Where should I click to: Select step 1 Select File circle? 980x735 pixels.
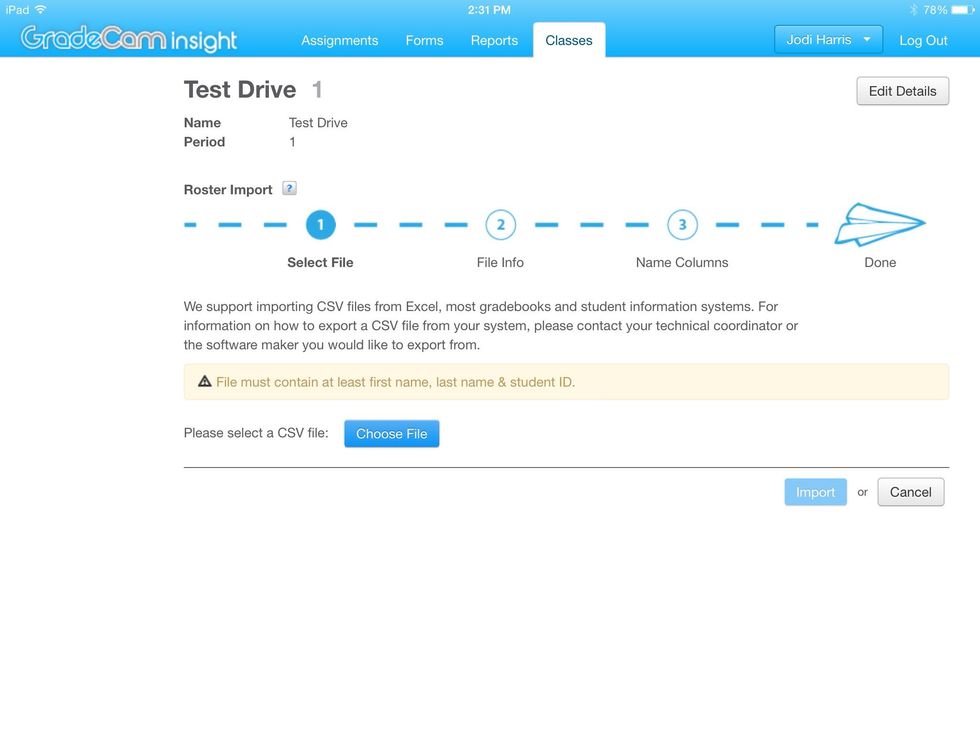click(320, 224)
